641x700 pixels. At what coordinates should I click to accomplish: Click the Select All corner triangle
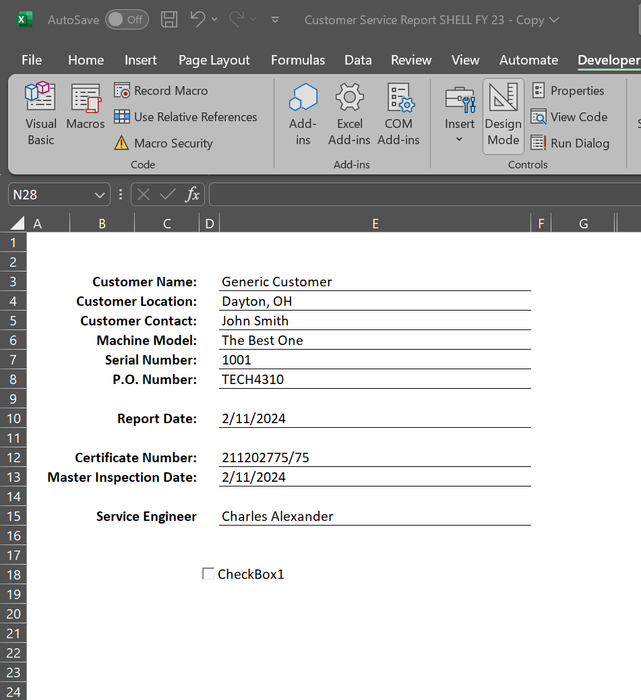pyautogui.click(x=17, y=223)
